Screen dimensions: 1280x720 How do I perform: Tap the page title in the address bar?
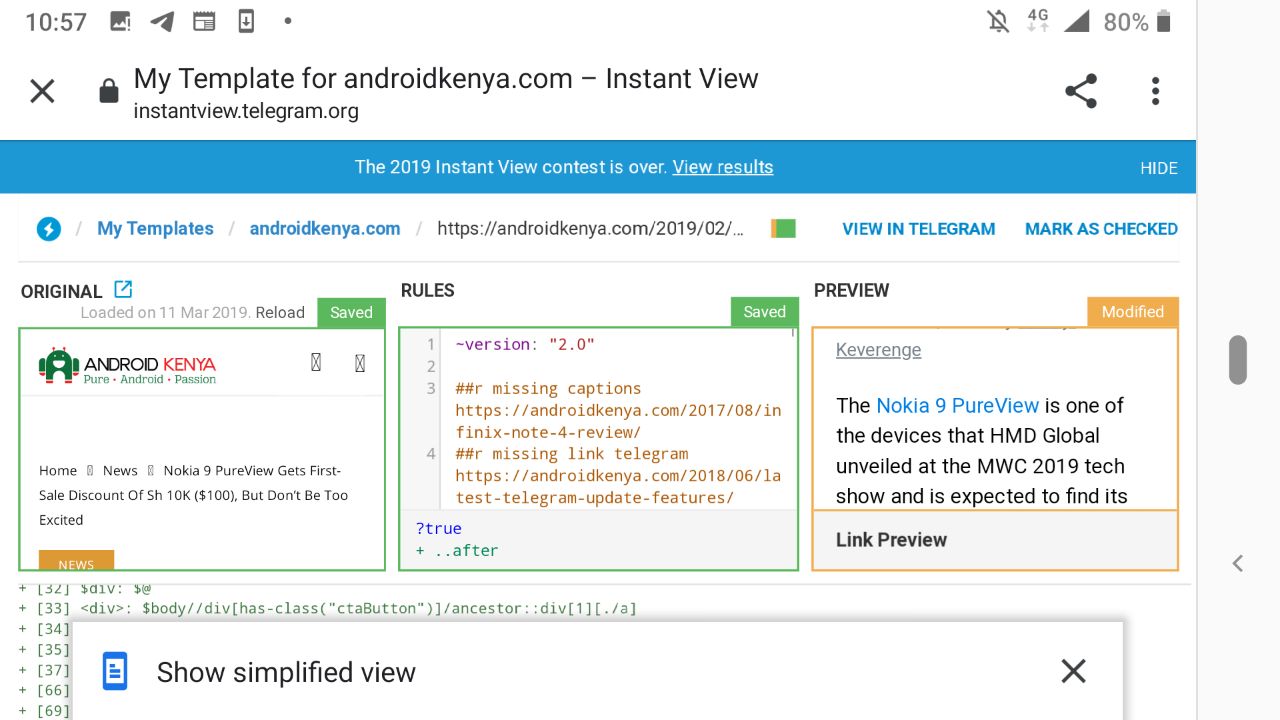pyautogui.click(x=446, y=79)
